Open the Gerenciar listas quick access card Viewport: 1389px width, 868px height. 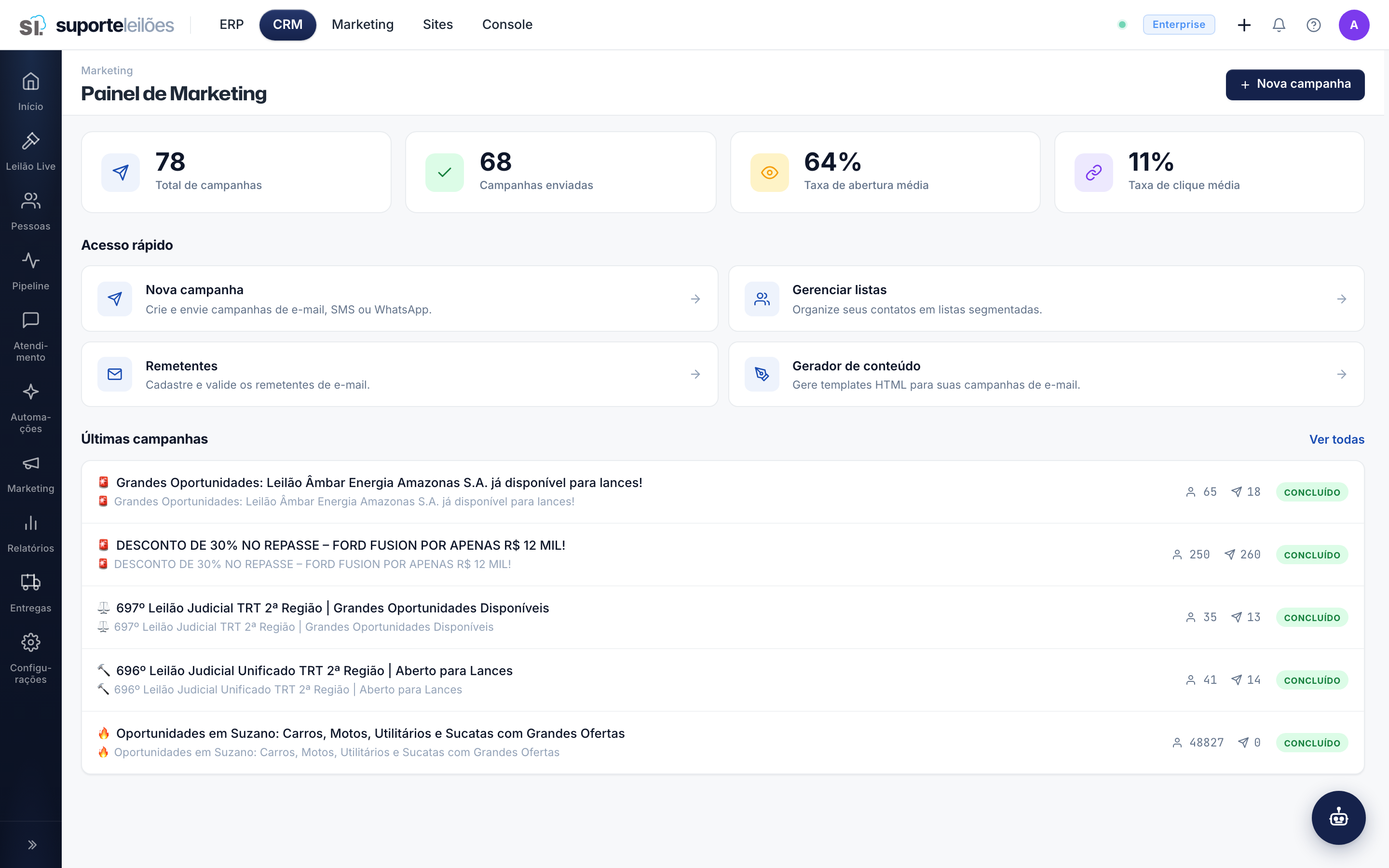1046,298
